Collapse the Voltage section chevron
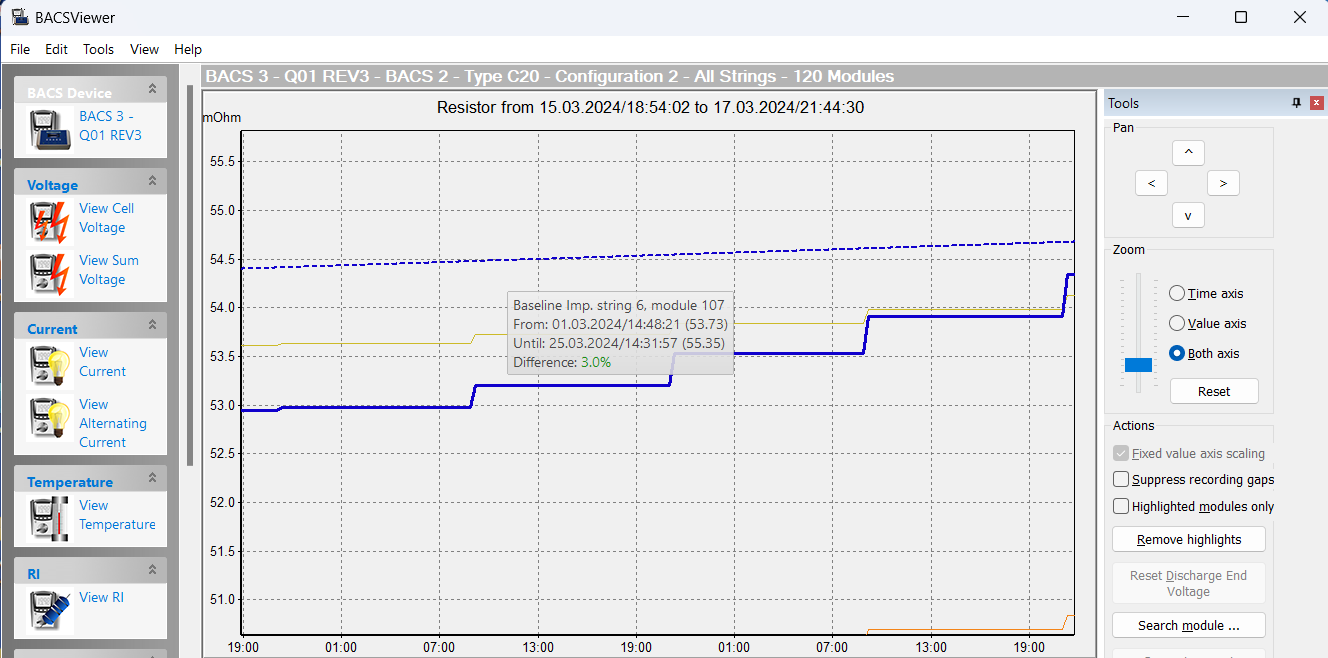 [152, 181]
